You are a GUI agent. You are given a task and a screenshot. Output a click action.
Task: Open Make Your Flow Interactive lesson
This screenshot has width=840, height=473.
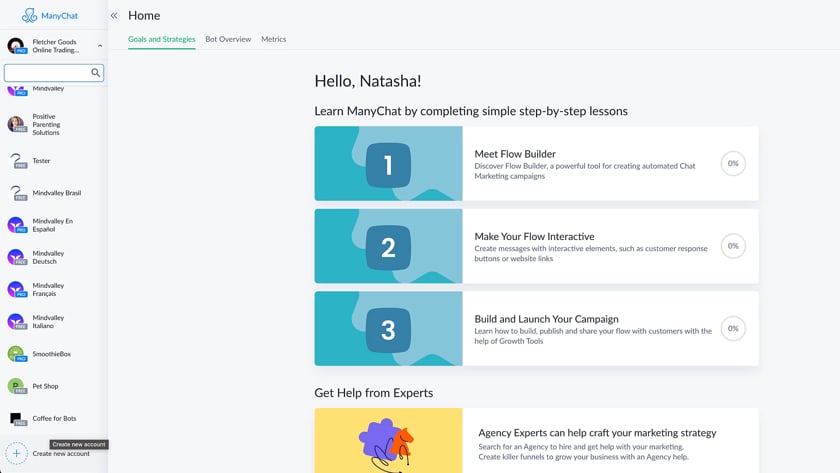[536, 246]
